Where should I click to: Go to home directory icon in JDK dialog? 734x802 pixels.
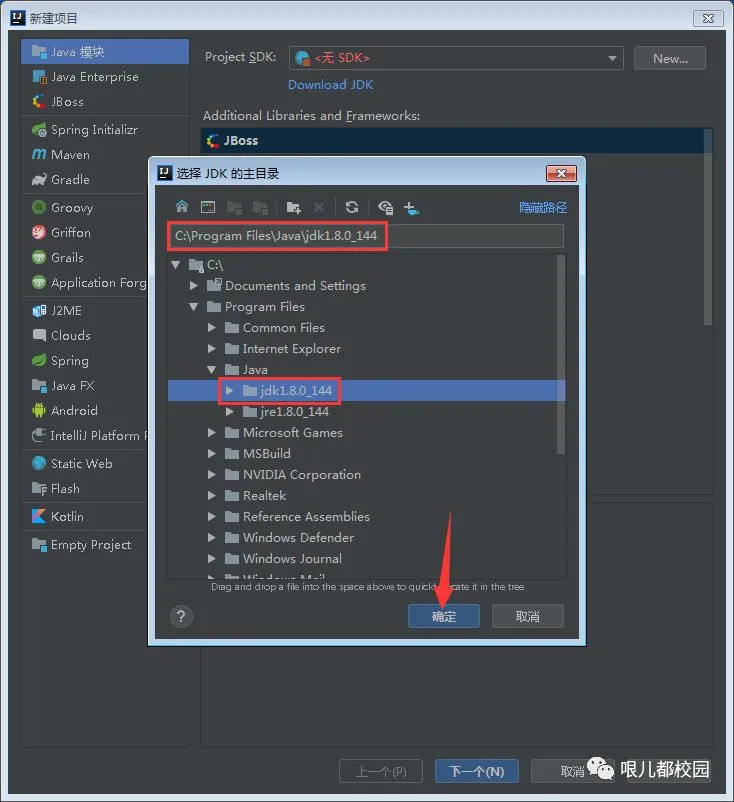coord(182,207)
